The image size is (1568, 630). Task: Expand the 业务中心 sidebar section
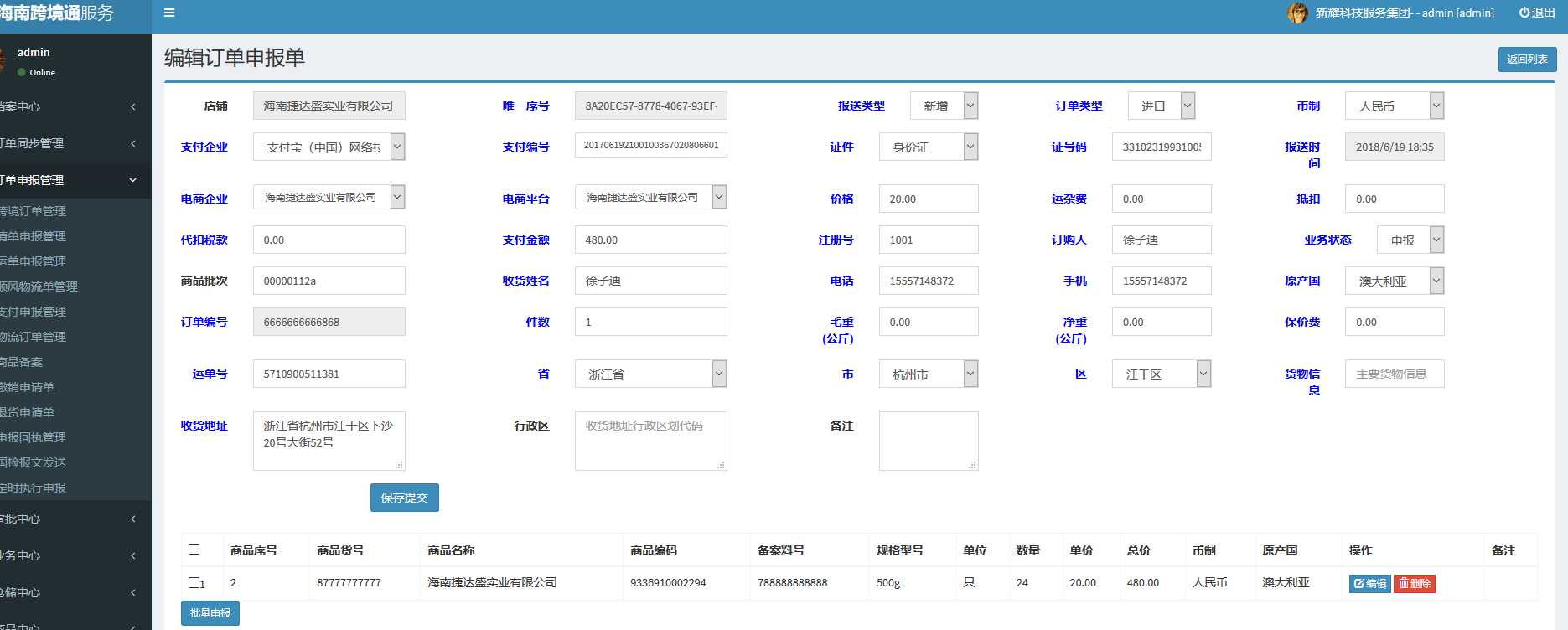[x=75, y=555]
